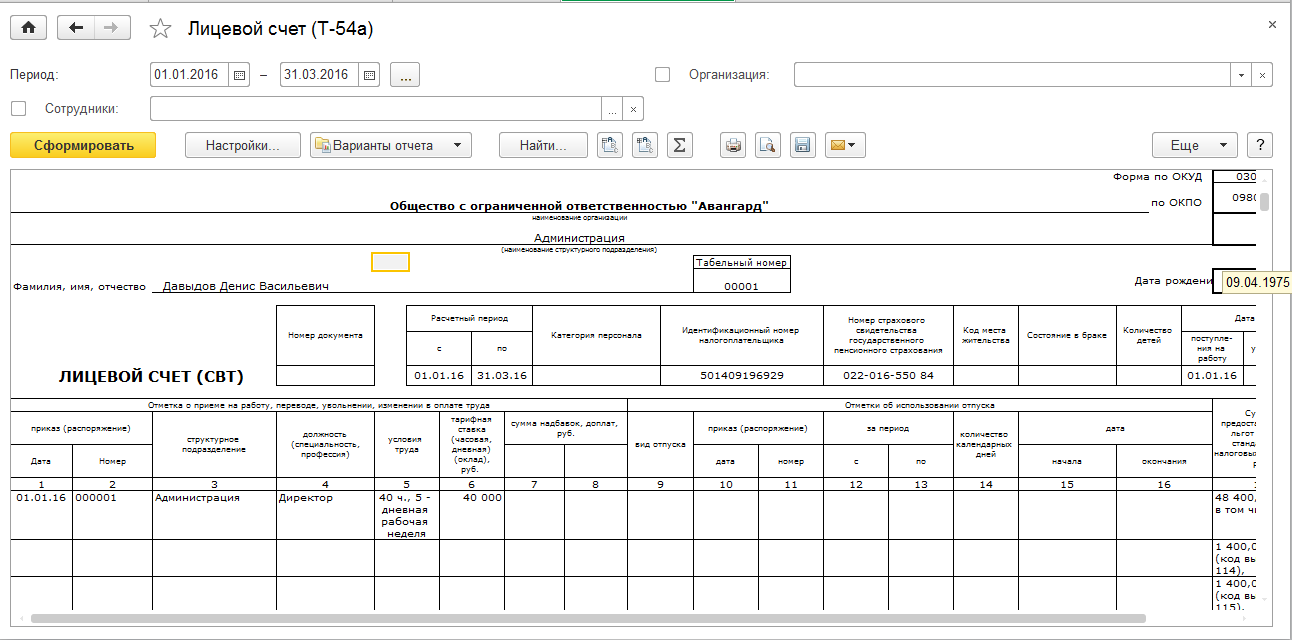This screenshot has width=1292, height=640.
Task: Print the report using printer icon
Action: (734, 145)
